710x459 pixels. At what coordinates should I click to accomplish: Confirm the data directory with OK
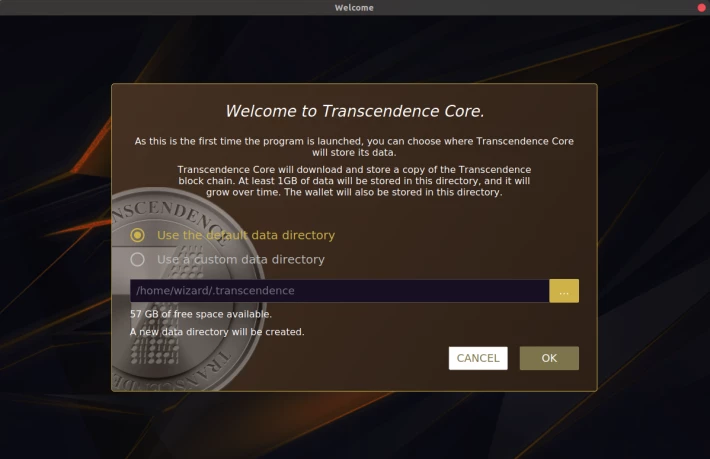549,358
